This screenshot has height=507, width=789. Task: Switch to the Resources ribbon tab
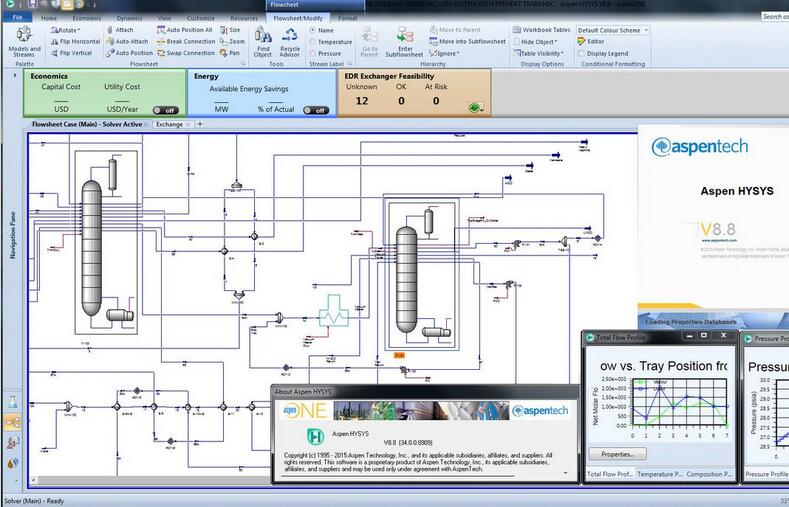click(x=244, y=18)
